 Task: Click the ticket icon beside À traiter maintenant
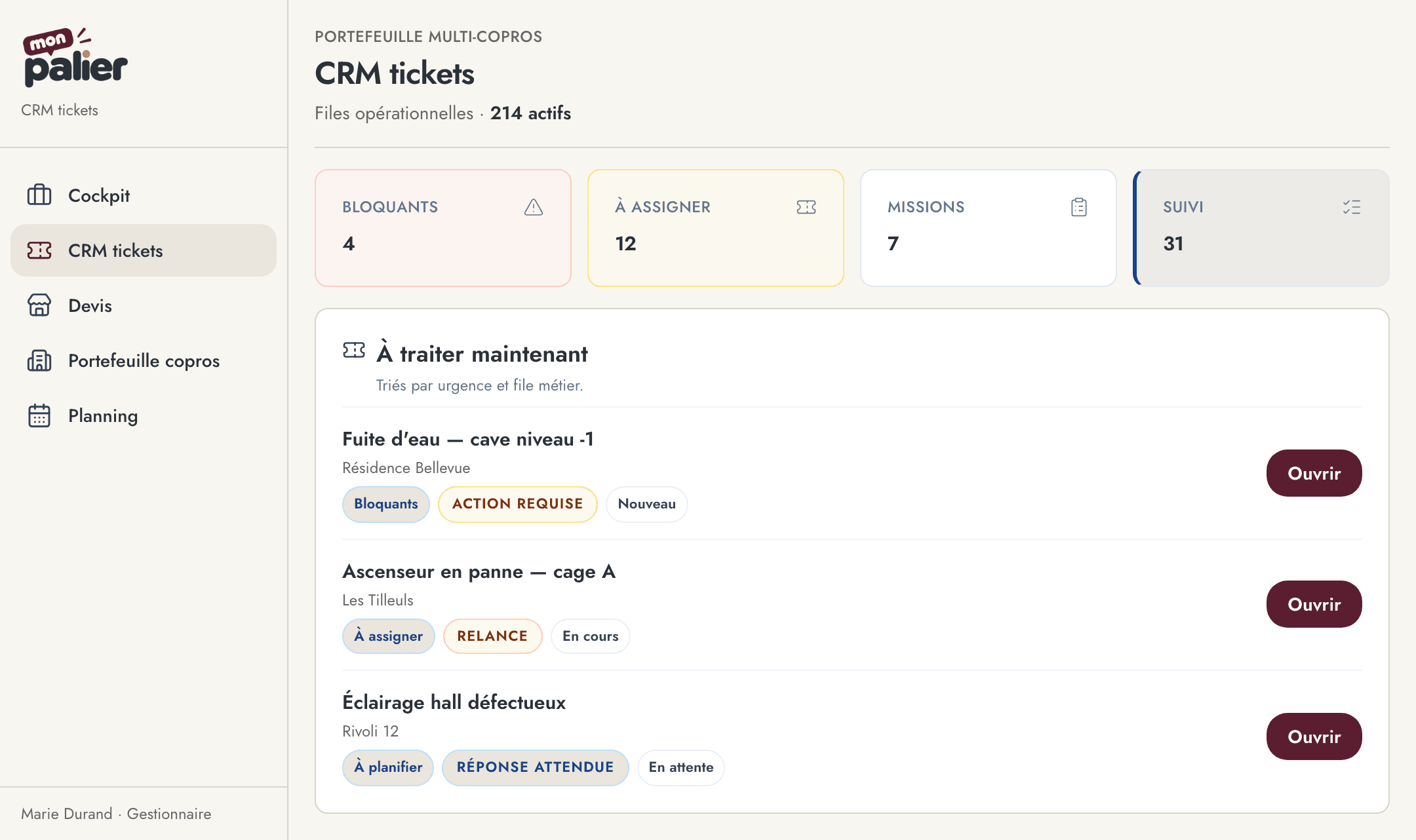[354, 351]
